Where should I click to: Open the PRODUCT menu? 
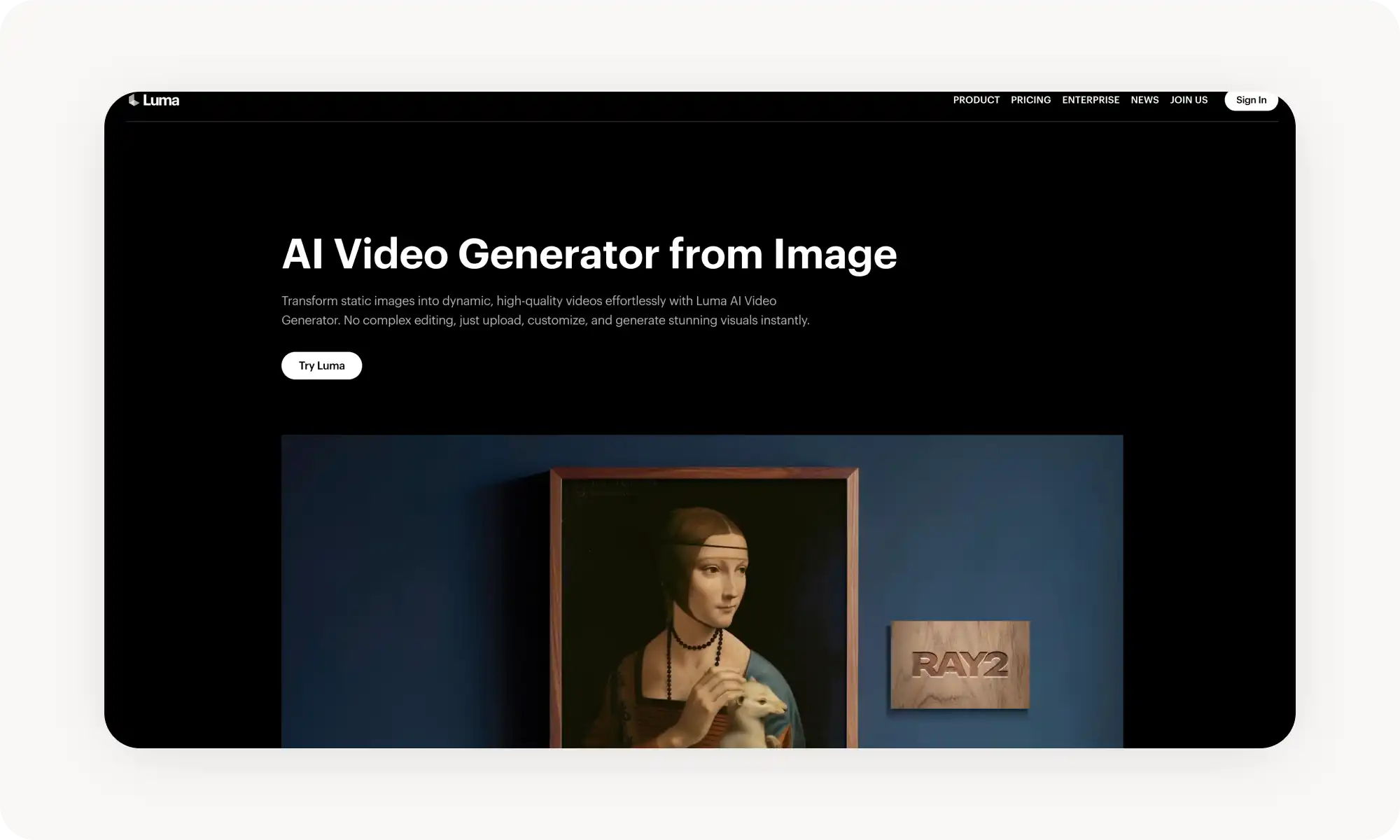click(976, 100)
